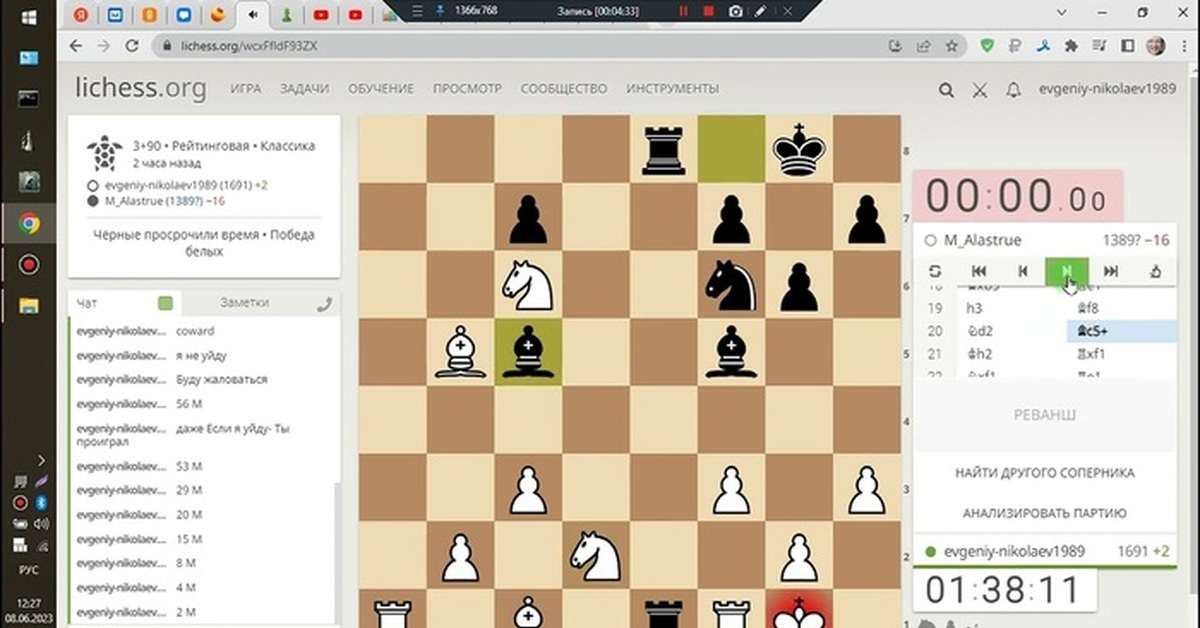Advance to next move with green arrow
The height and width of the screenshot is (628, 1200).
click(1066, 271)
